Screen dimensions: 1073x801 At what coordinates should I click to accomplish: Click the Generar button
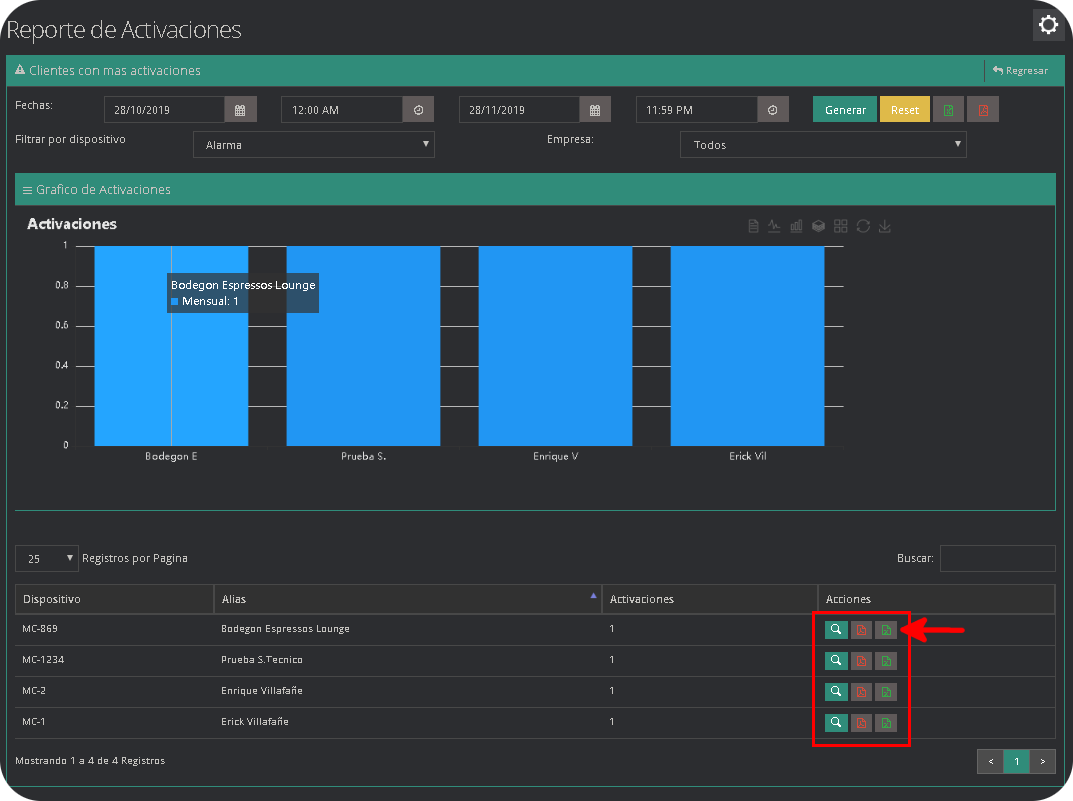click(845, 110)
